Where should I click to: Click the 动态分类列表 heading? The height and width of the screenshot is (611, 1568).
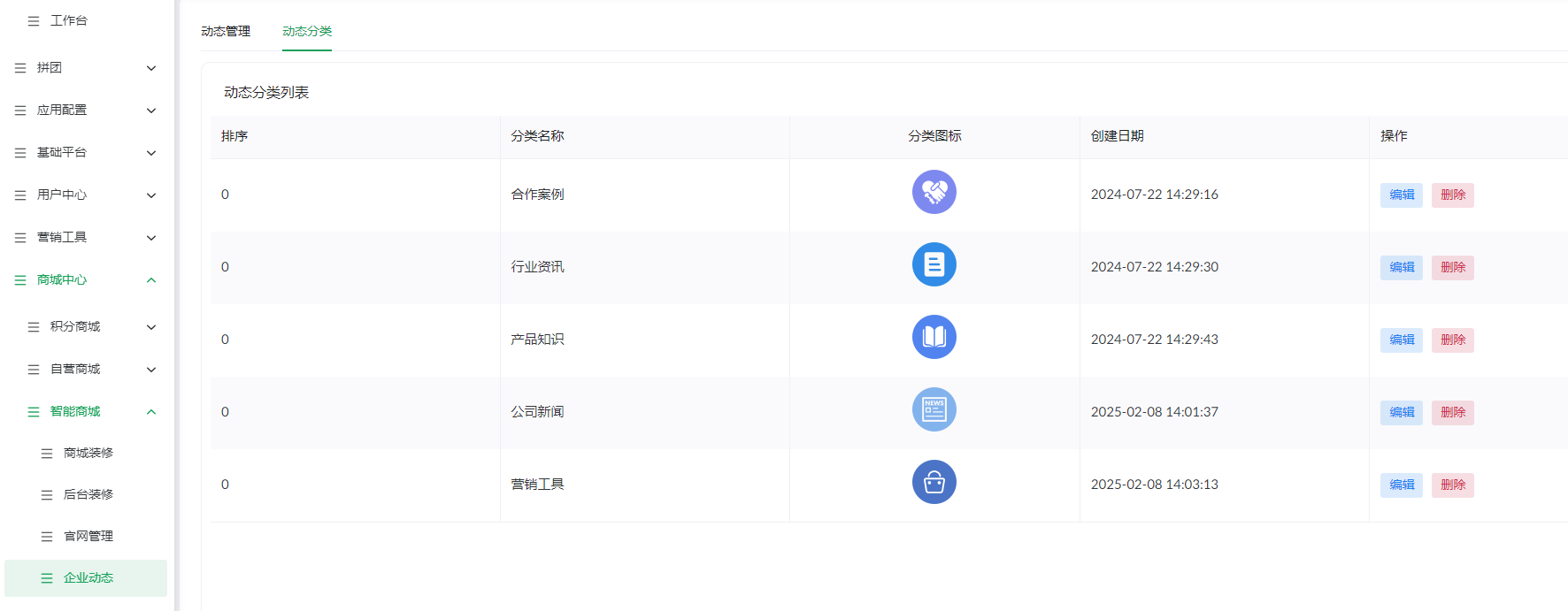(266, 93)
